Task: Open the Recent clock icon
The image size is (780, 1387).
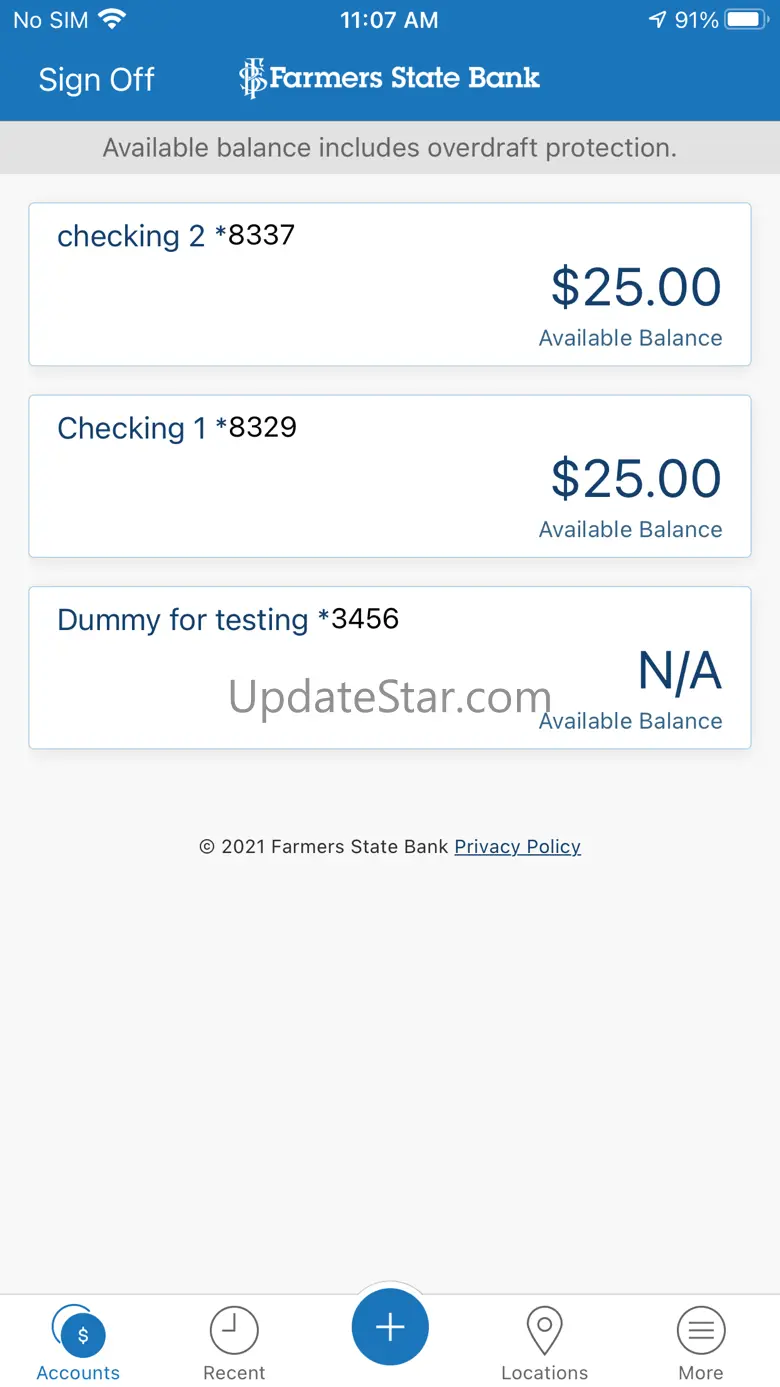Action: pos(234,1331)
